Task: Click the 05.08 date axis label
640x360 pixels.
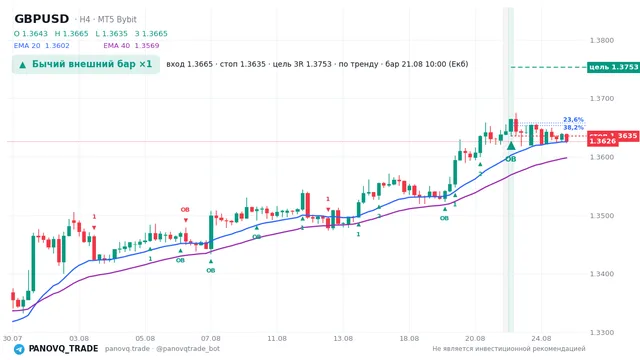Action: (145, 338)
